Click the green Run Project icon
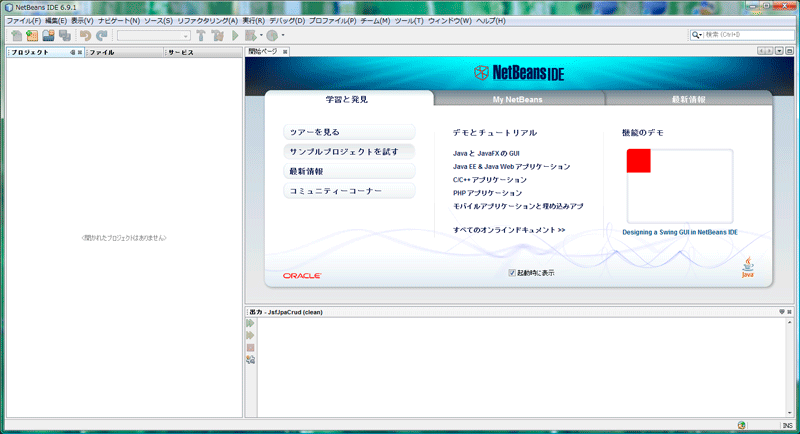The image size is (800, 434). point(236,36)
